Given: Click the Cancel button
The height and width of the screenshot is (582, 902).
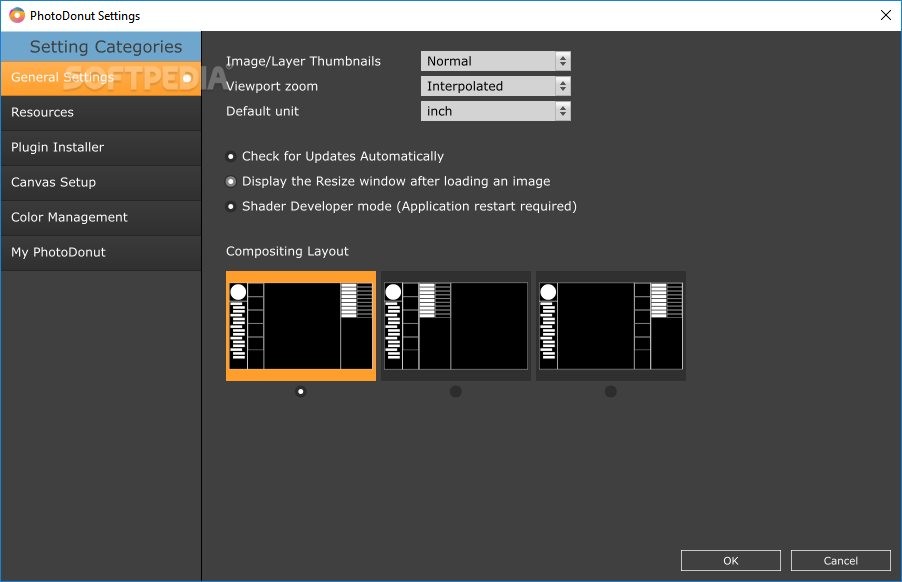Looking at the screenshot, I should coord(840,561).
